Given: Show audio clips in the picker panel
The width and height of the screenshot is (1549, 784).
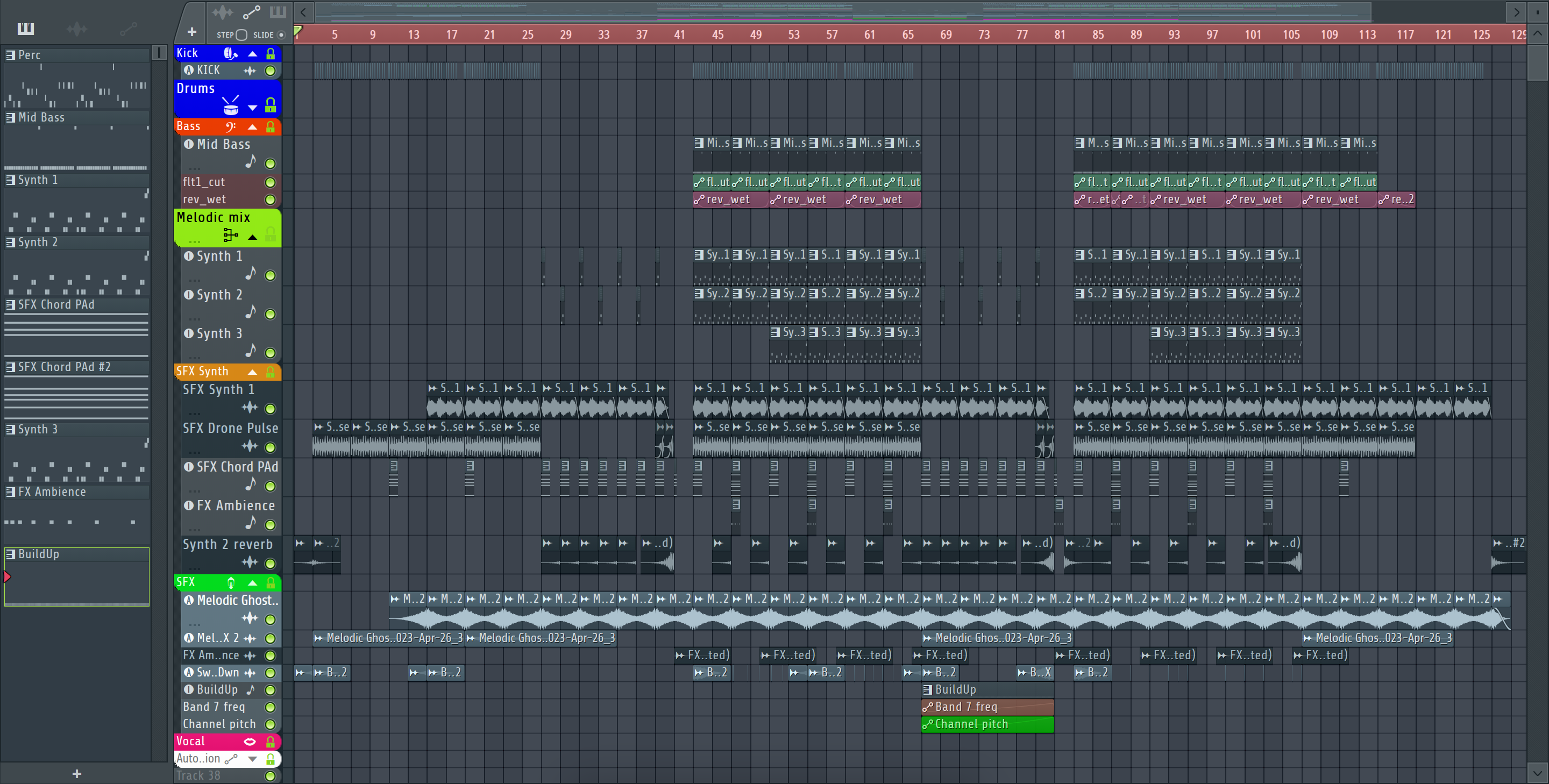Looking at the screenshot, I should point(77,28).
